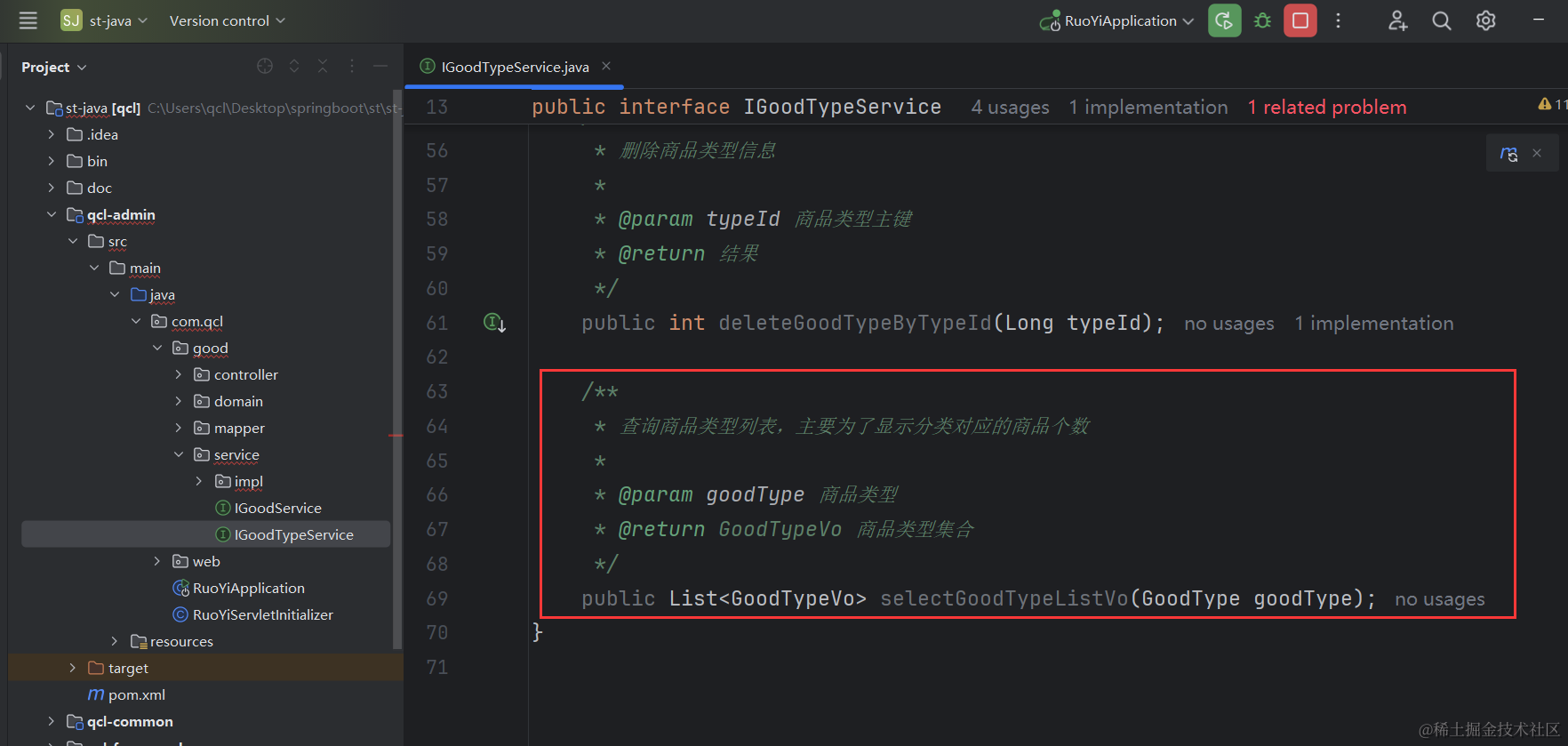Open IDE settings gear icon
The width and height of the screenshot is (1568, 746).
(x=1485, y=20)
